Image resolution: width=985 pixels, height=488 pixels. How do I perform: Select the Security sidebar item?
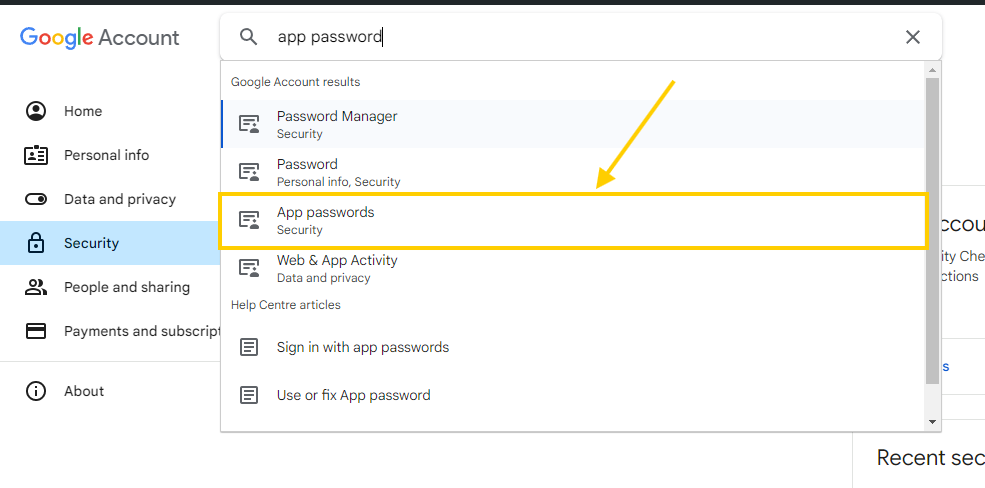110,243
